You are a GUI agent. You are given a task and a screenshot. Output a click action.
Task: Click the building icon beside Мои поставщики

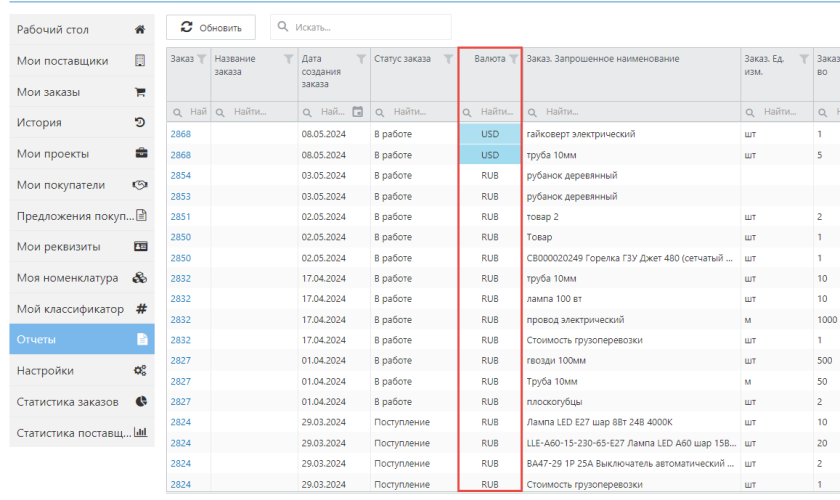pos(140,61)
